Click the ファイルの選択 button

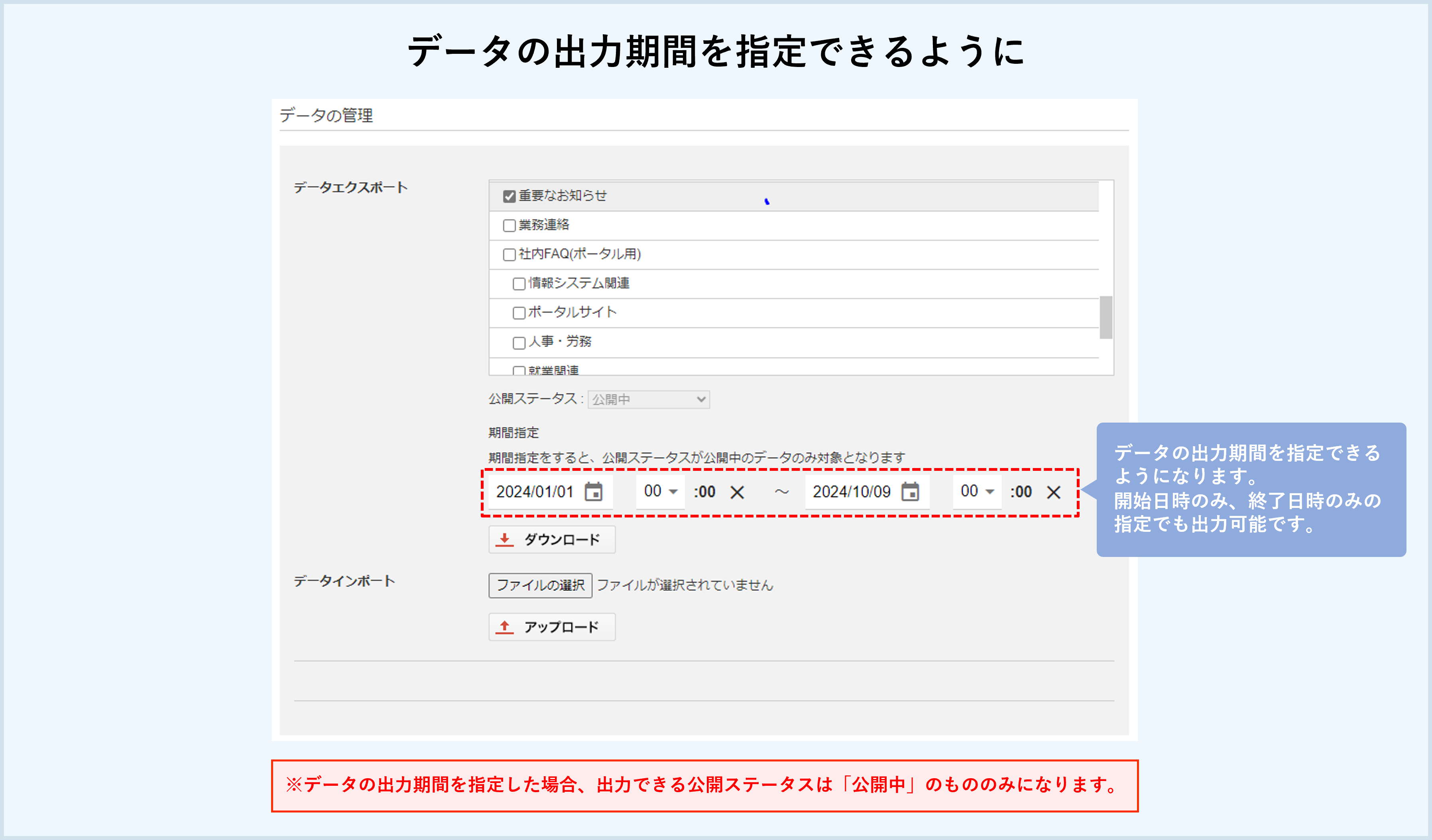pos(541,585)
